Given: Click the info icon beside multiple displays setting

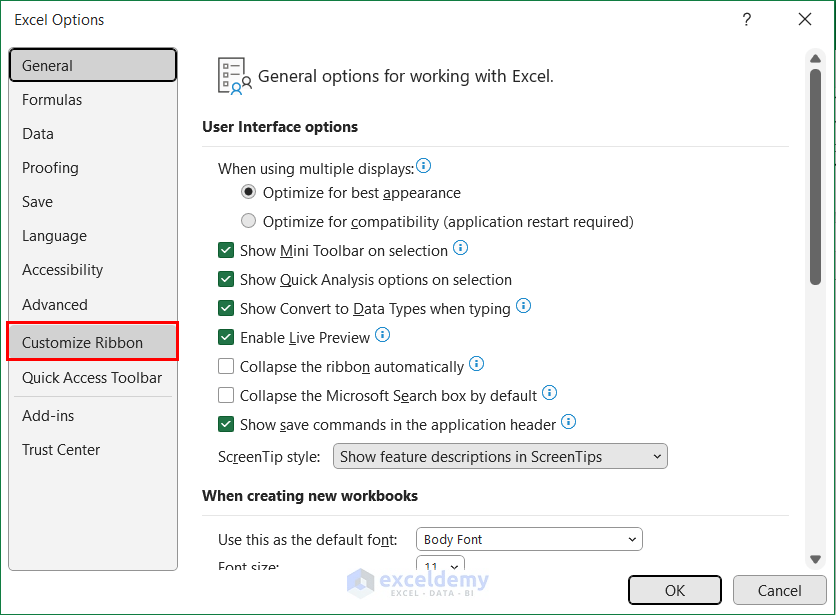Looking at the screenshot, I should (x=425, y=166).
